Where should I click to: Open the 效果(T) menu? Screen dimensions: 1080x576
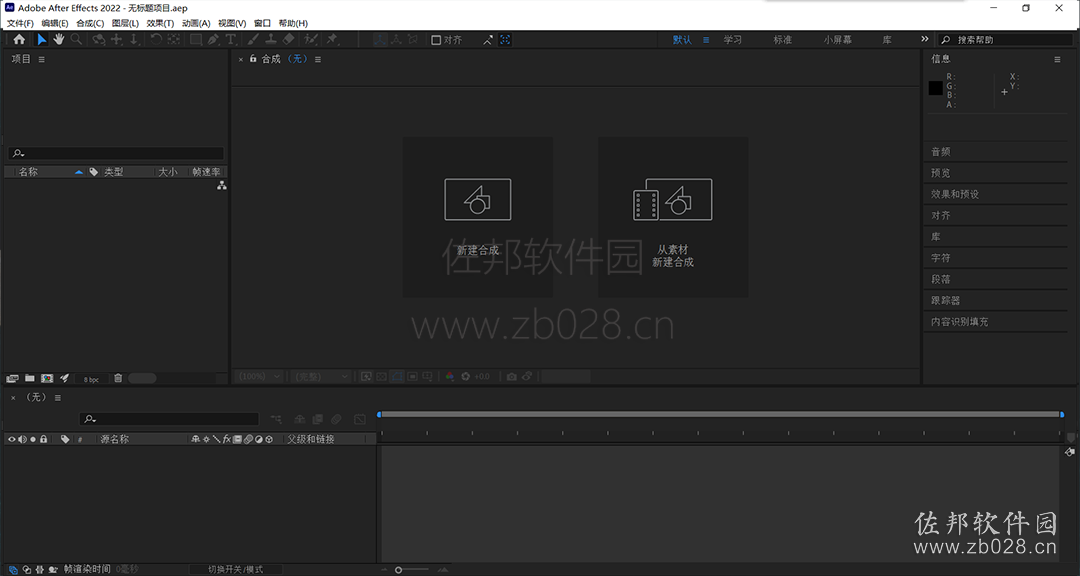point(160,23)
